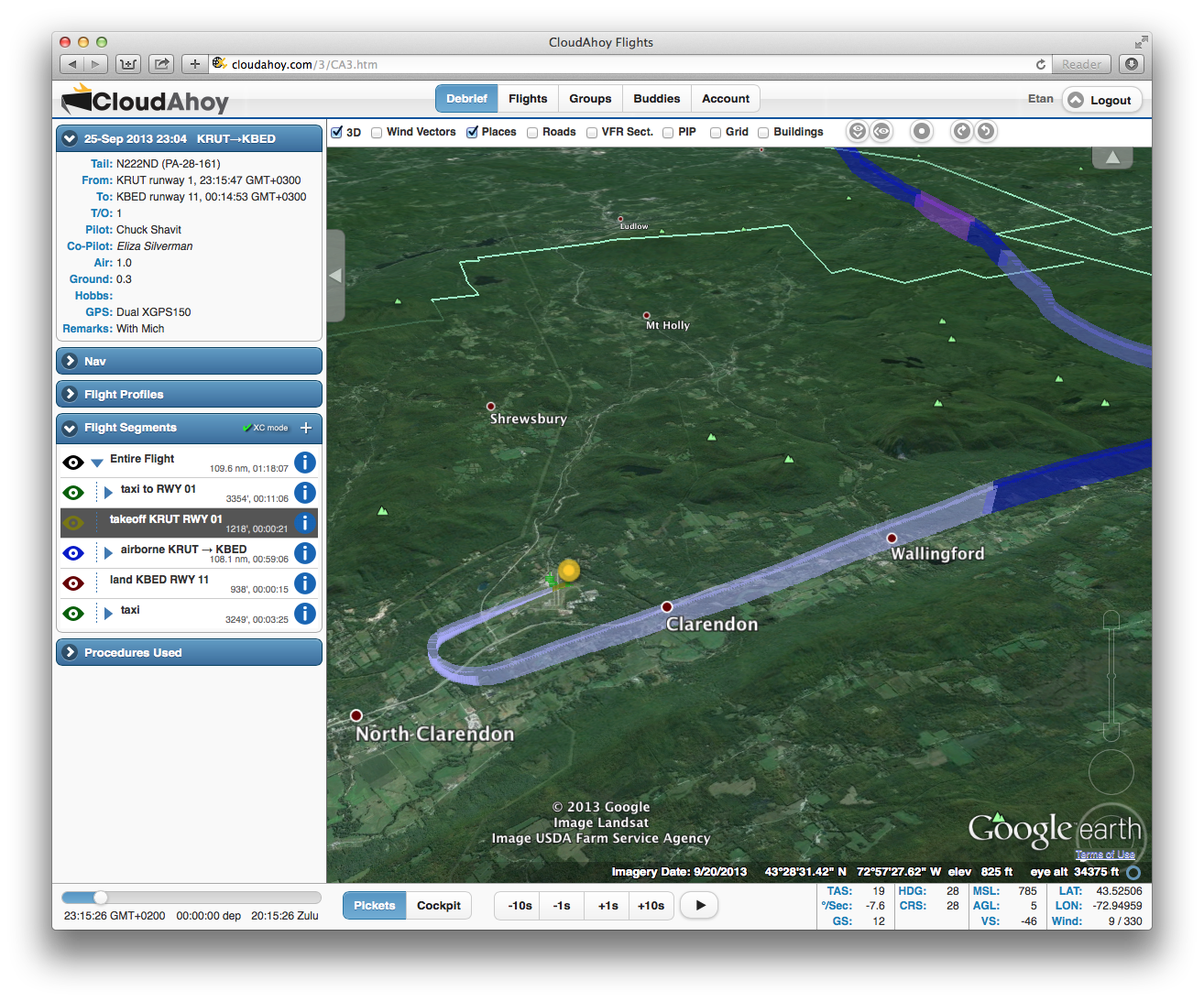
Task: Step back 10 seconds with -10s
Action: click(518, 906)
